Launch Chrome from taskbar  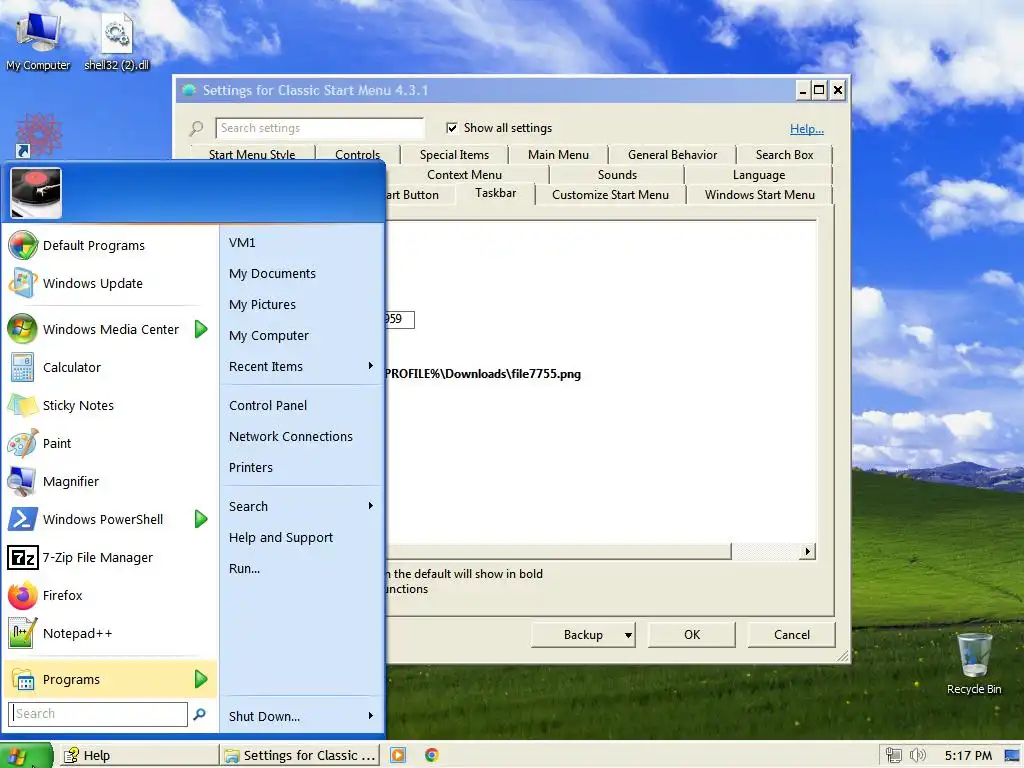(x=431, y=755)
